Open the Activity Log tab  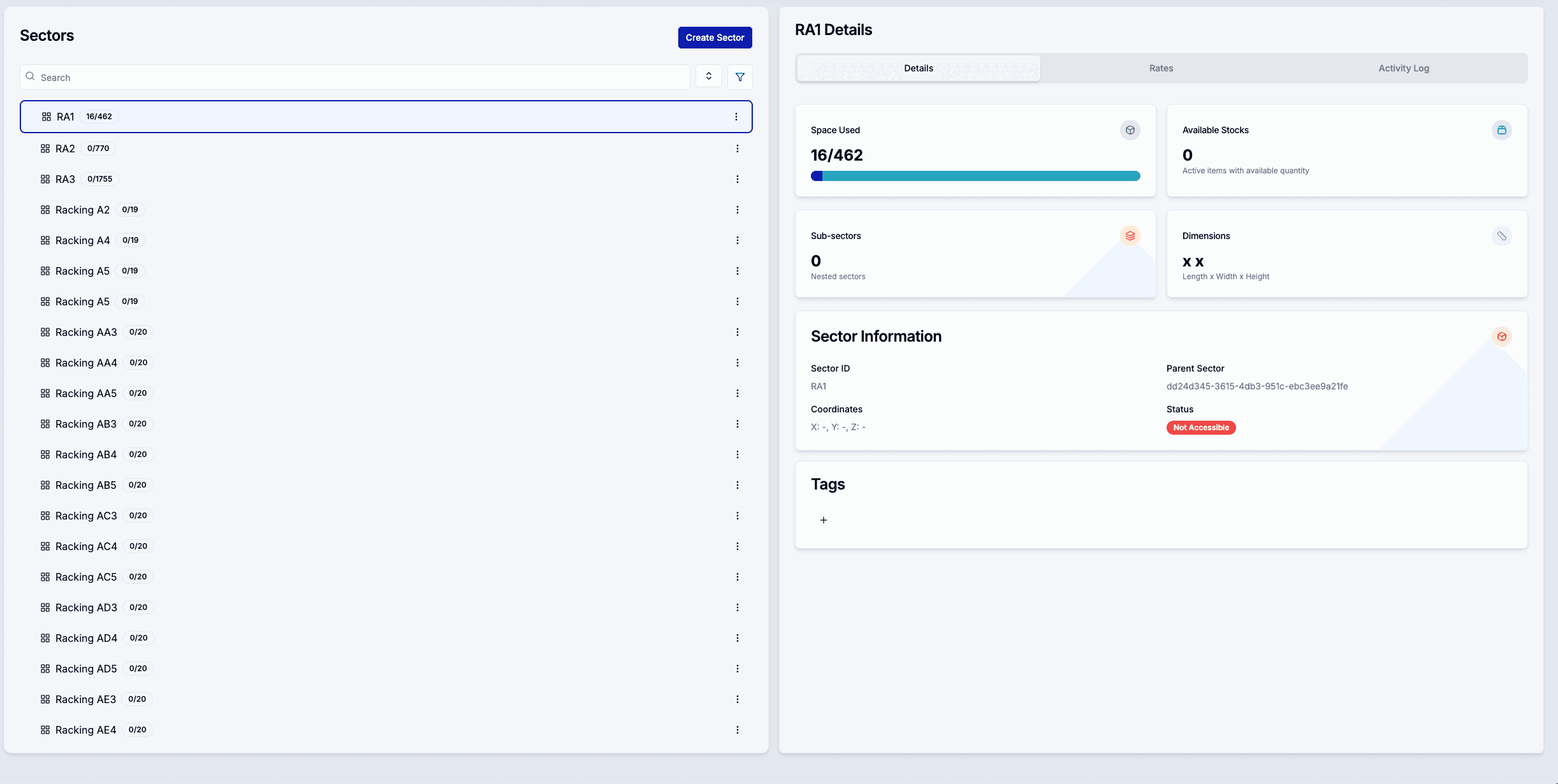pos(1404,68)
